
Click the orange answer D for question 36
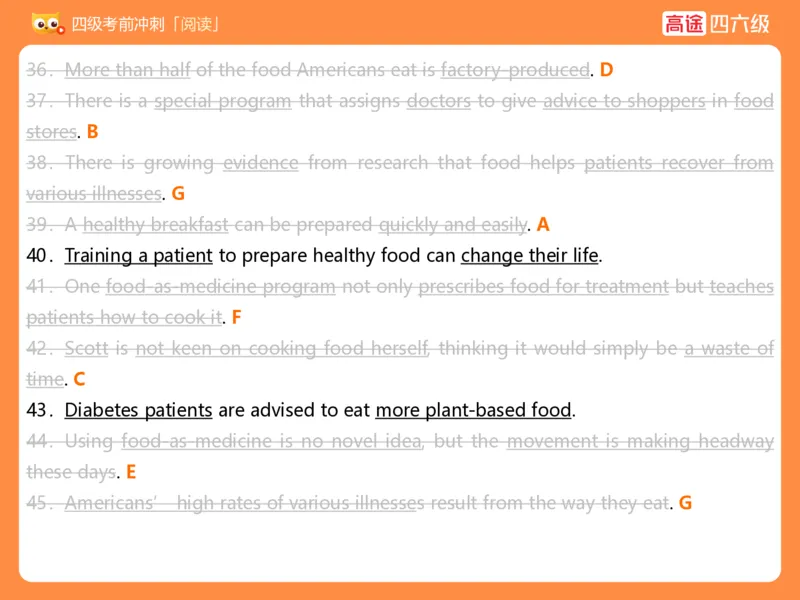[606, 70]
